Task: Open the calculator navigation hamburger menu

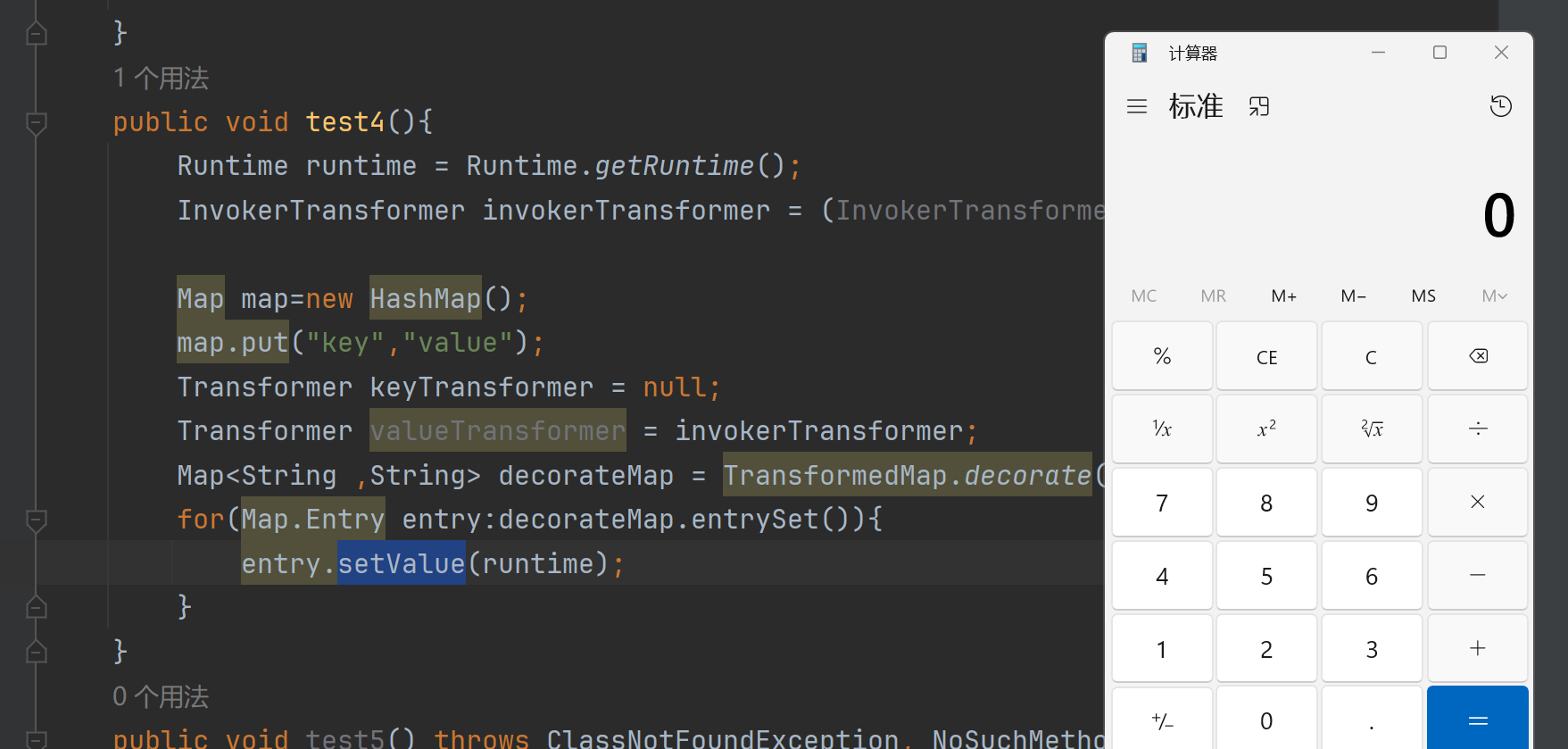Action: point(1137,107)
